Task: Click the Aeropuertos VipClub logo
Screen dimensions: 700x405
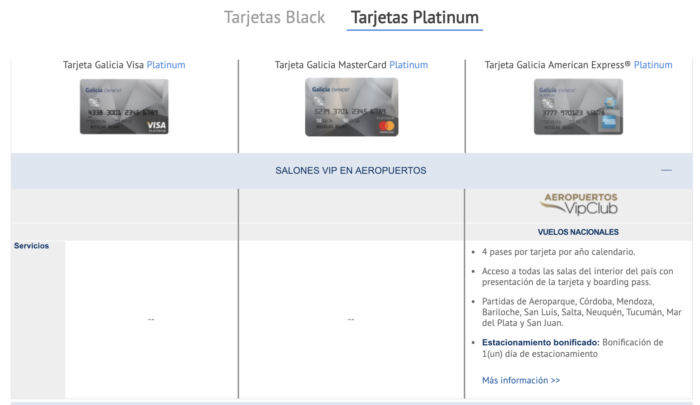Action: (x=578, y=203)
